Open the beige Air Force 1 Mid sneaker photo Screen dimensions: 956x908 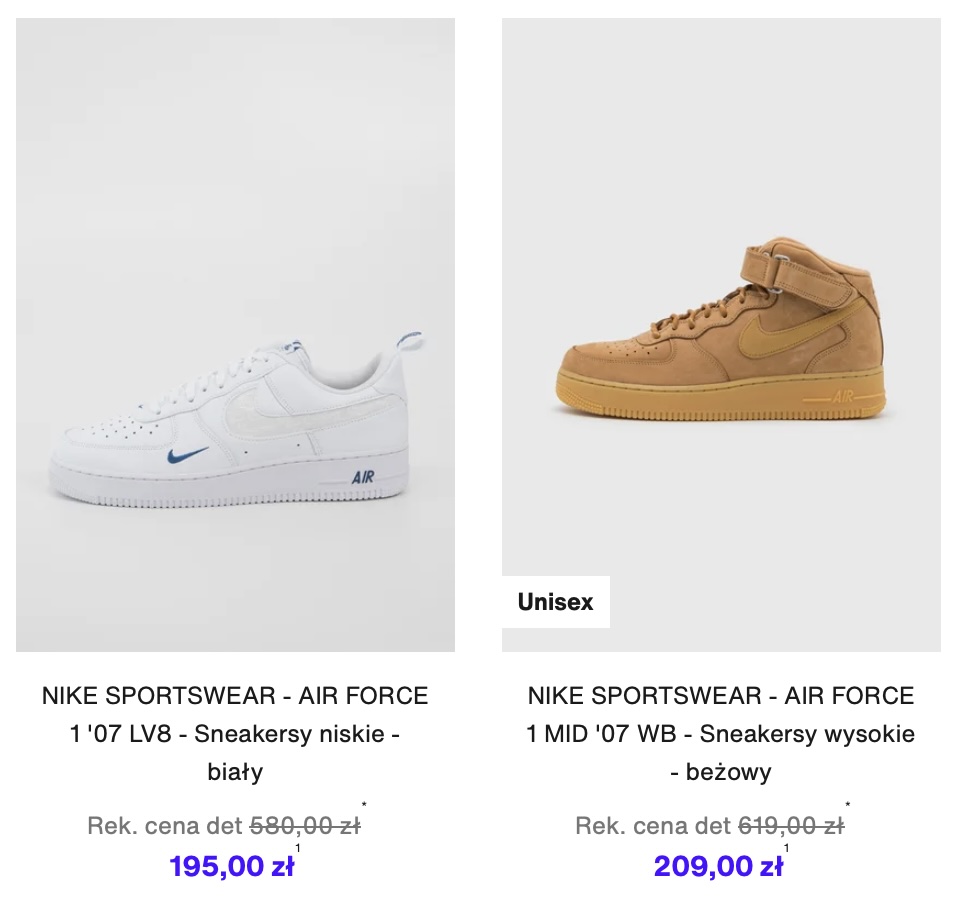(721, 335)
